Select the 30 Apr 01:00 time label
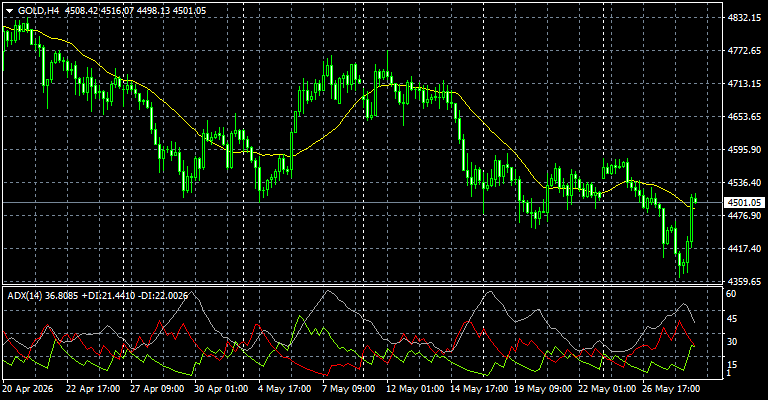Image resolution: width=768 pixels, height=400 pixels. point(221,389)
